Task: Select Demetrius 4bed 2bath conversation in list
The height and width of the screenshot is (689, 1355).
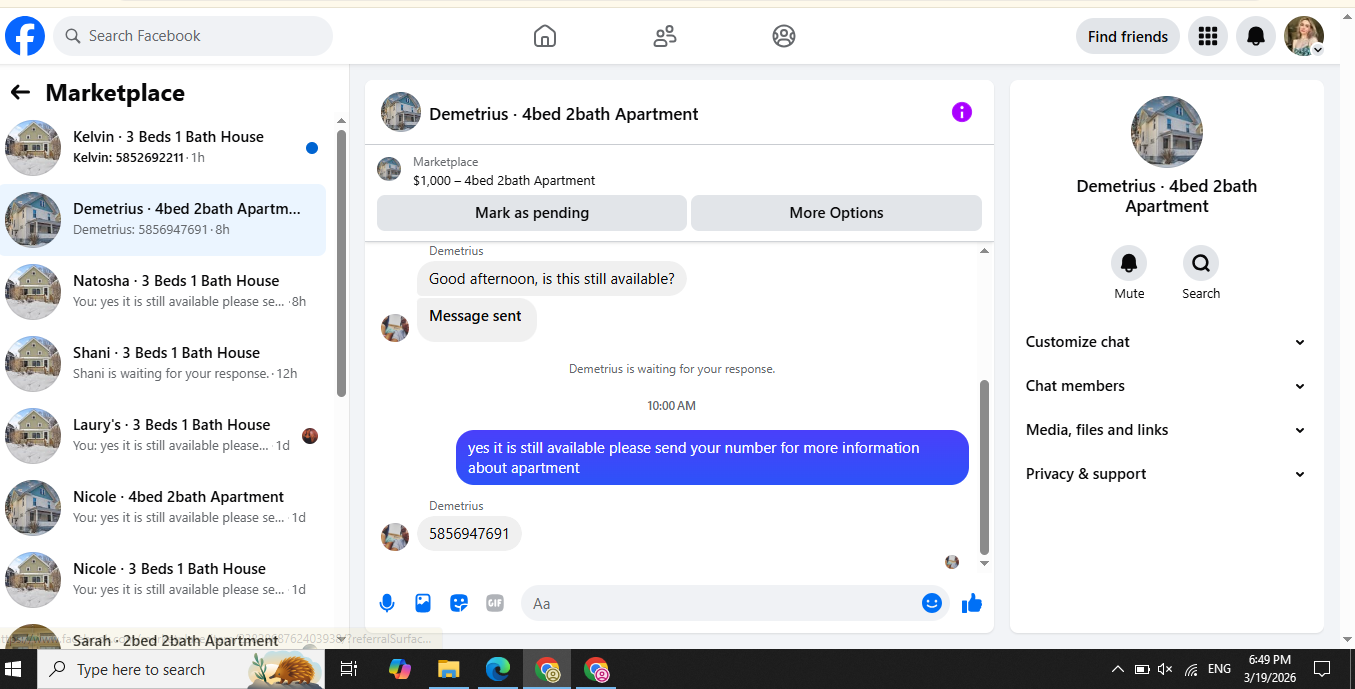Action: [x=165, y=220]
